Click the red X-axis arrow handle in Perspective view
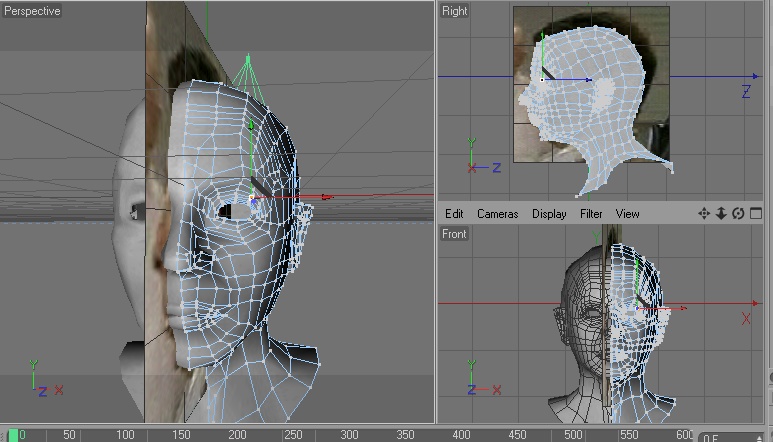The width and height of the screenshot is (773, 442). [x=327, y=197]
